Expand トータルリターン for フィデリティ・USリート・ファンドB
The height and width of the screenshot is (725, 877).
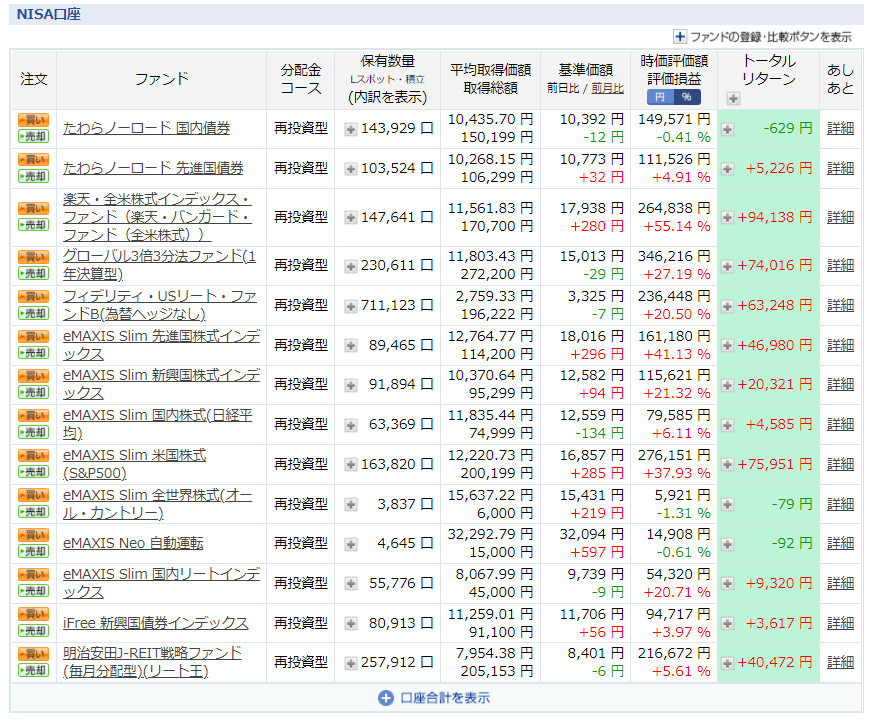(728, 306)
